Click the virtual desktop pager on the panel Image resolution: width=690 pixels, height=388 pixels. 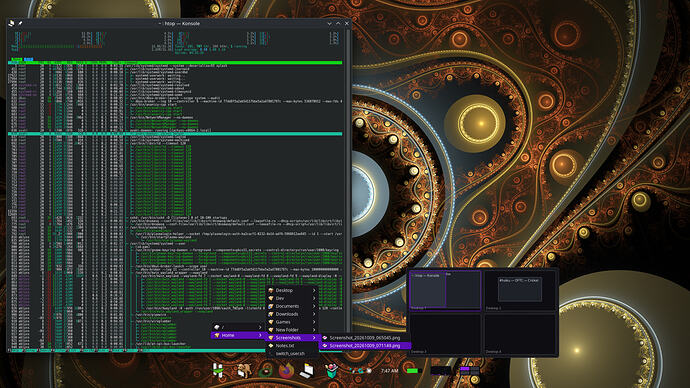470,371
